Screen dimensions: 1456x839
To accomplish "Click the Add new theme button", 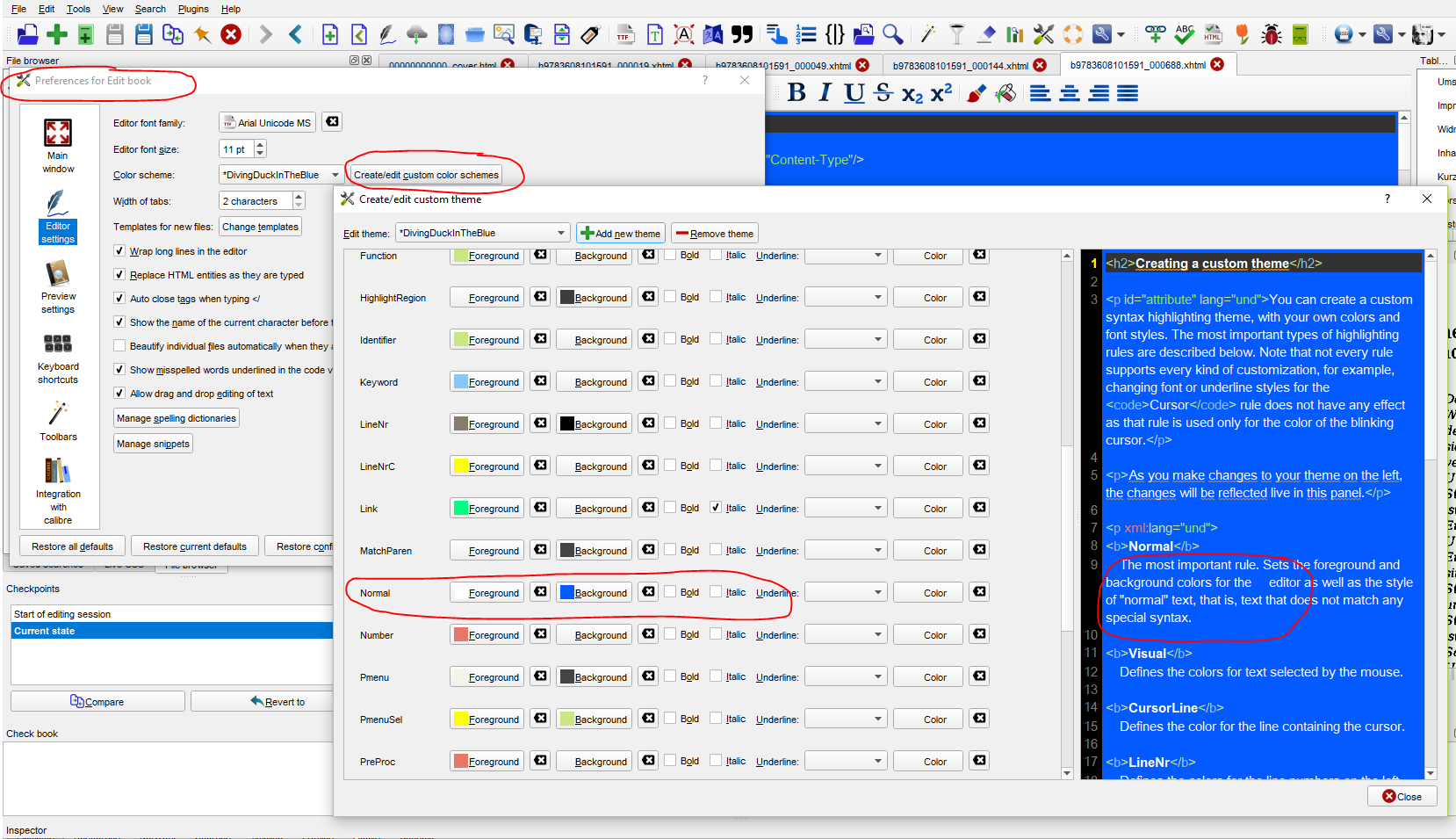I will tap(621, 234).
